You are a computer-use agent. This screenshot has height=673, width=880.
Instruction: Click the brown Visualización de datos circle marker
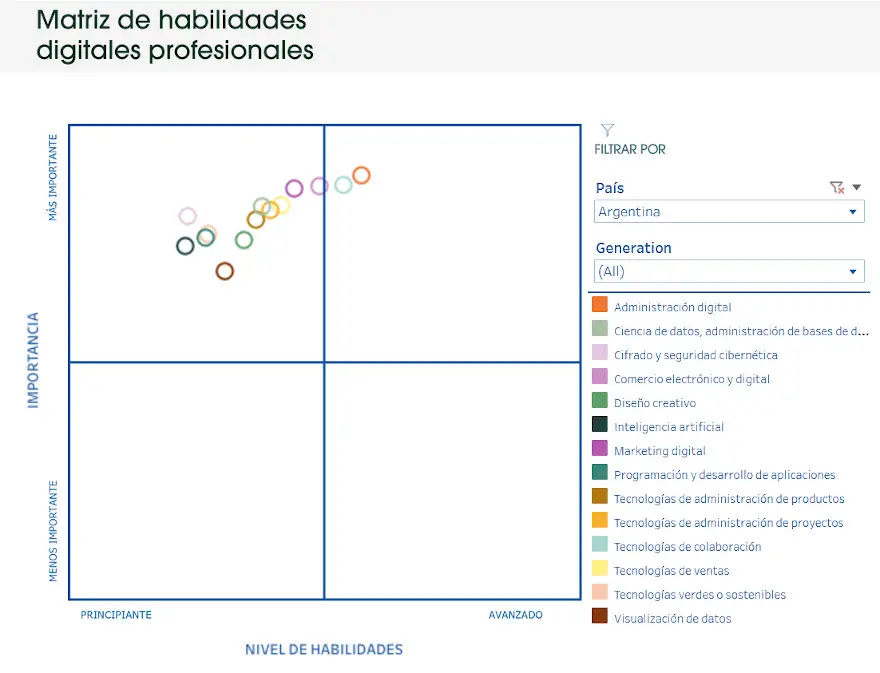224,272
